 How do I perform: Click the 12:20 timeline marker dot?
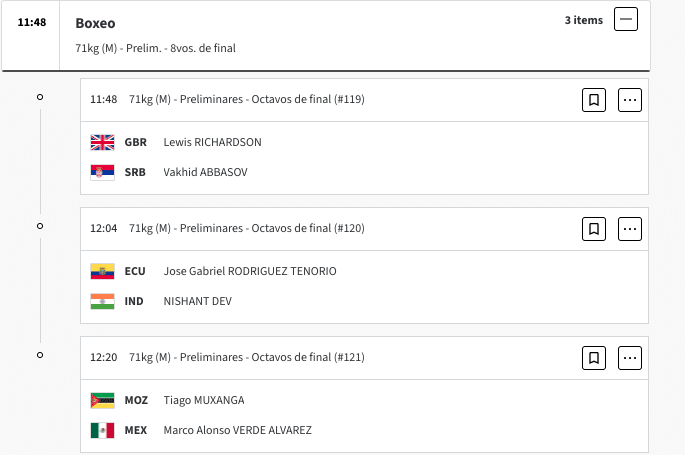(x=40, y=355)
